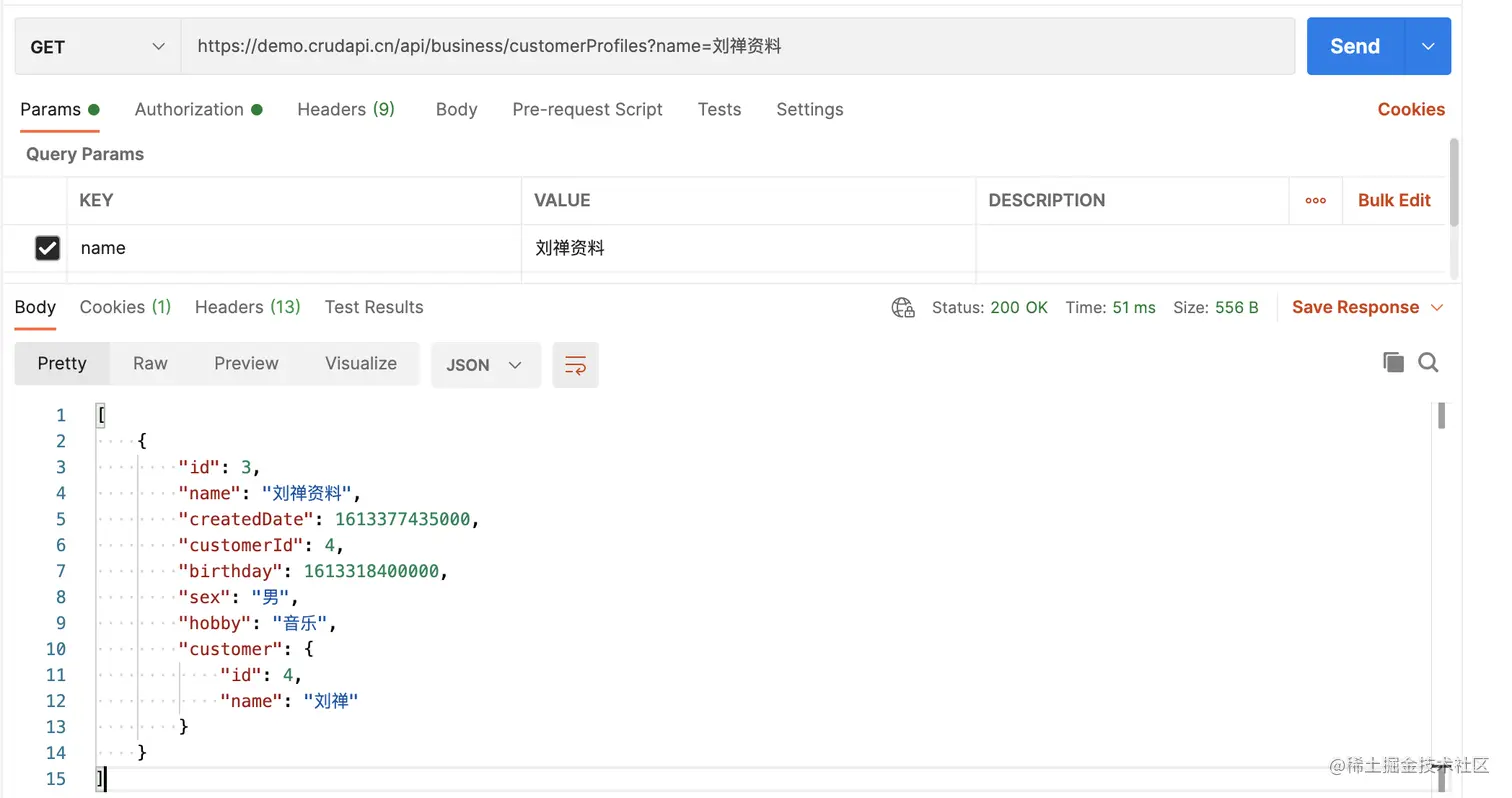The image size is (1512, 798).
Task: Expand the Send button options arrow
Action: [x=1428, y=46]
